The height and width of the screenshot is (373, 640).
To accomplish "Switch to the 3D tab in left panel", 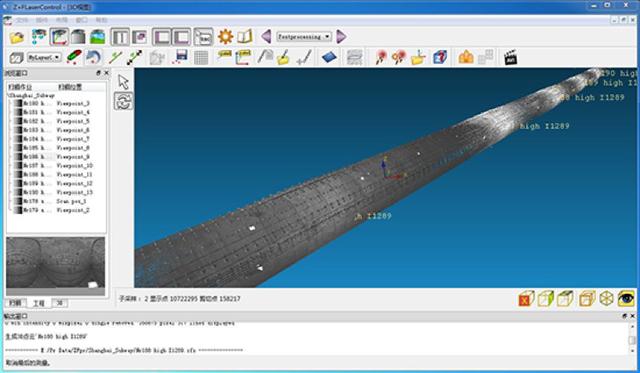I will point(60,303).
